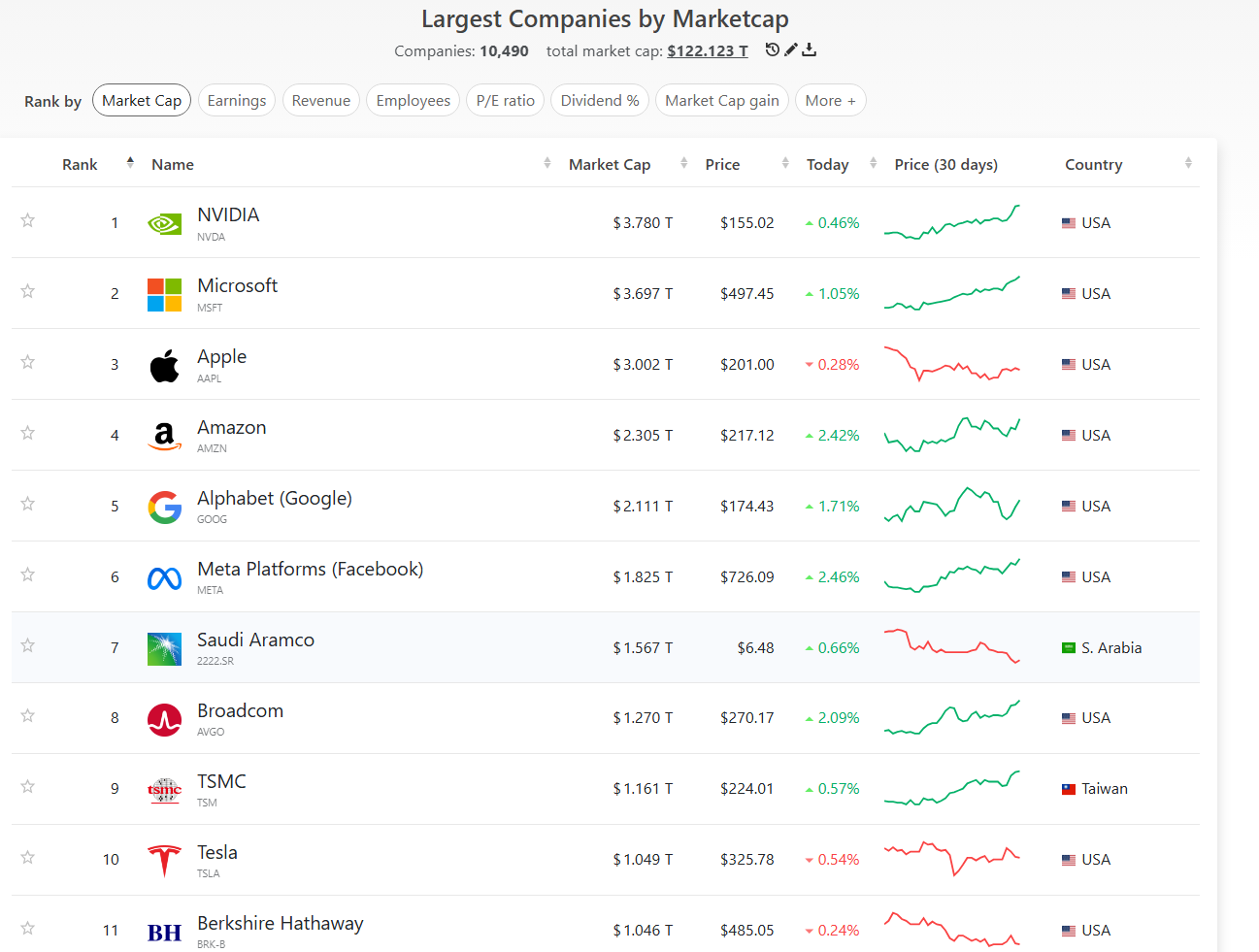This screenshot has width=1259, height=952.
Task: Open the NVIDIA company page
Action: [228, 214]
